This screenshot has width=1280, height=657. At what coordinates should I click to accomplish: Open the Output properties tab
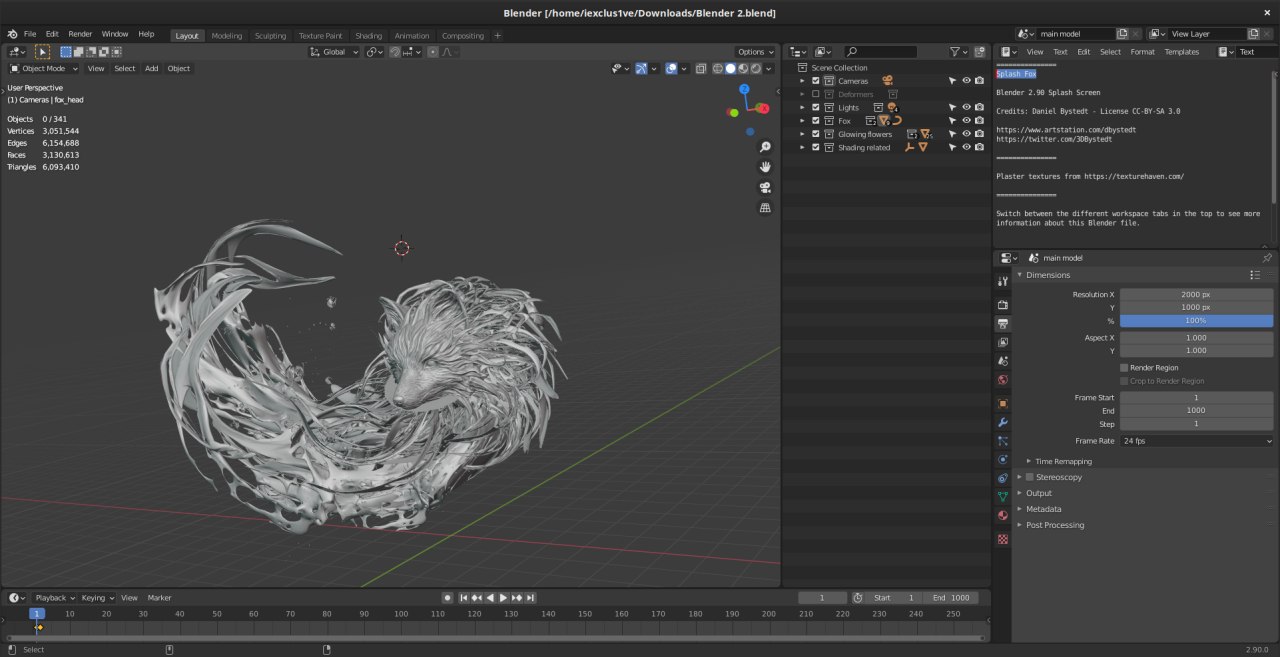click(x=1003, y=324)
